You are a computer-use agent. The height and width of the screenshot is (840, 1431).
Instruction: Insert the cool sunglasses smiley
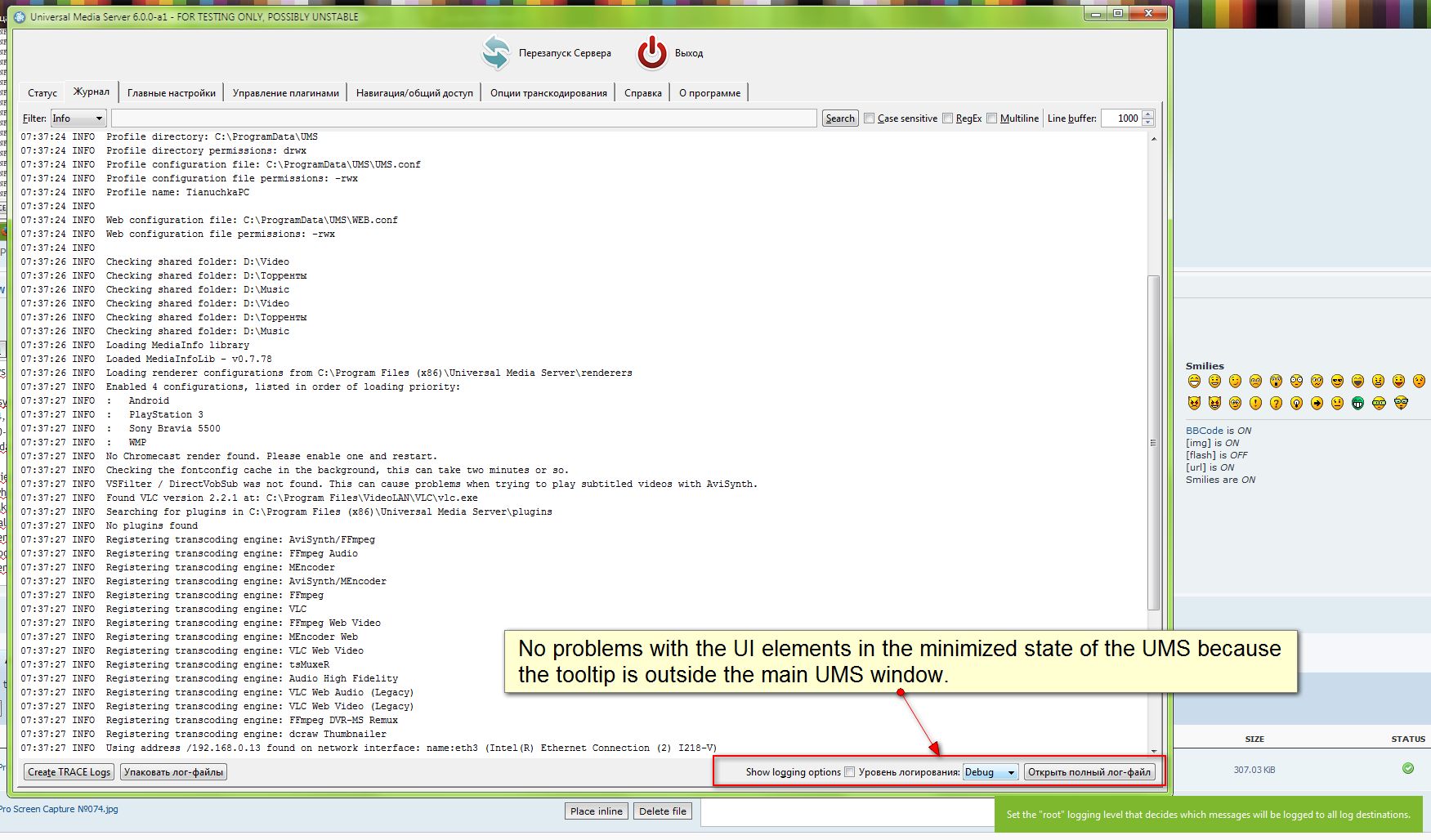[x=1337, y=381]
